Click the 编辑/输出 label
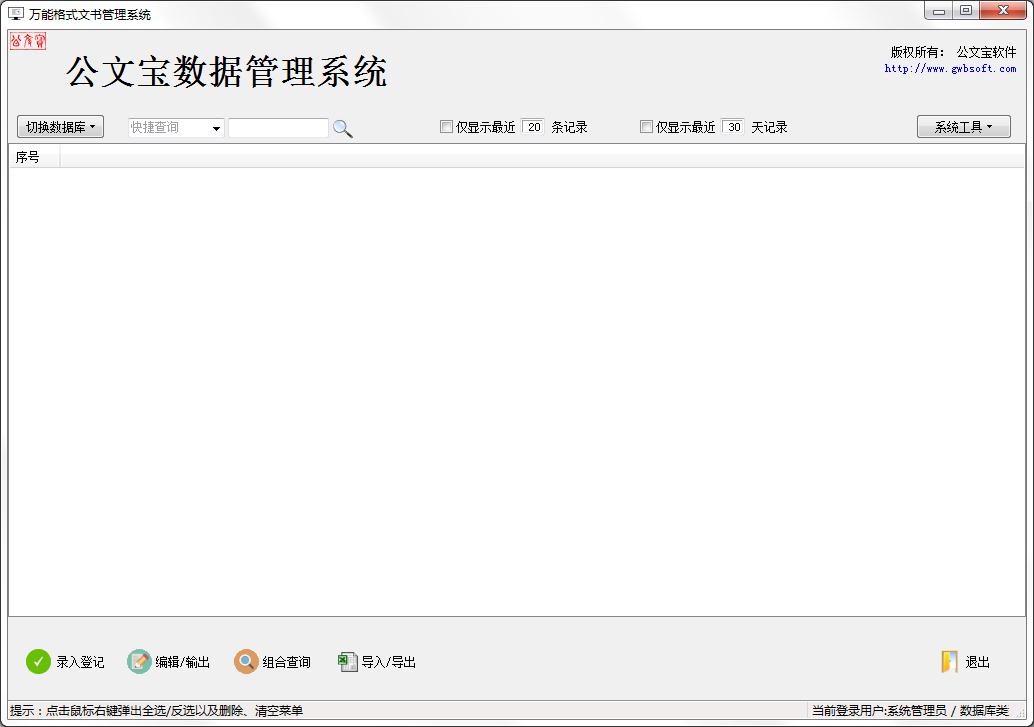Image resolution: width=1034 pixels, height=727 pixels. pyautogui.click(x=183, y=662)
